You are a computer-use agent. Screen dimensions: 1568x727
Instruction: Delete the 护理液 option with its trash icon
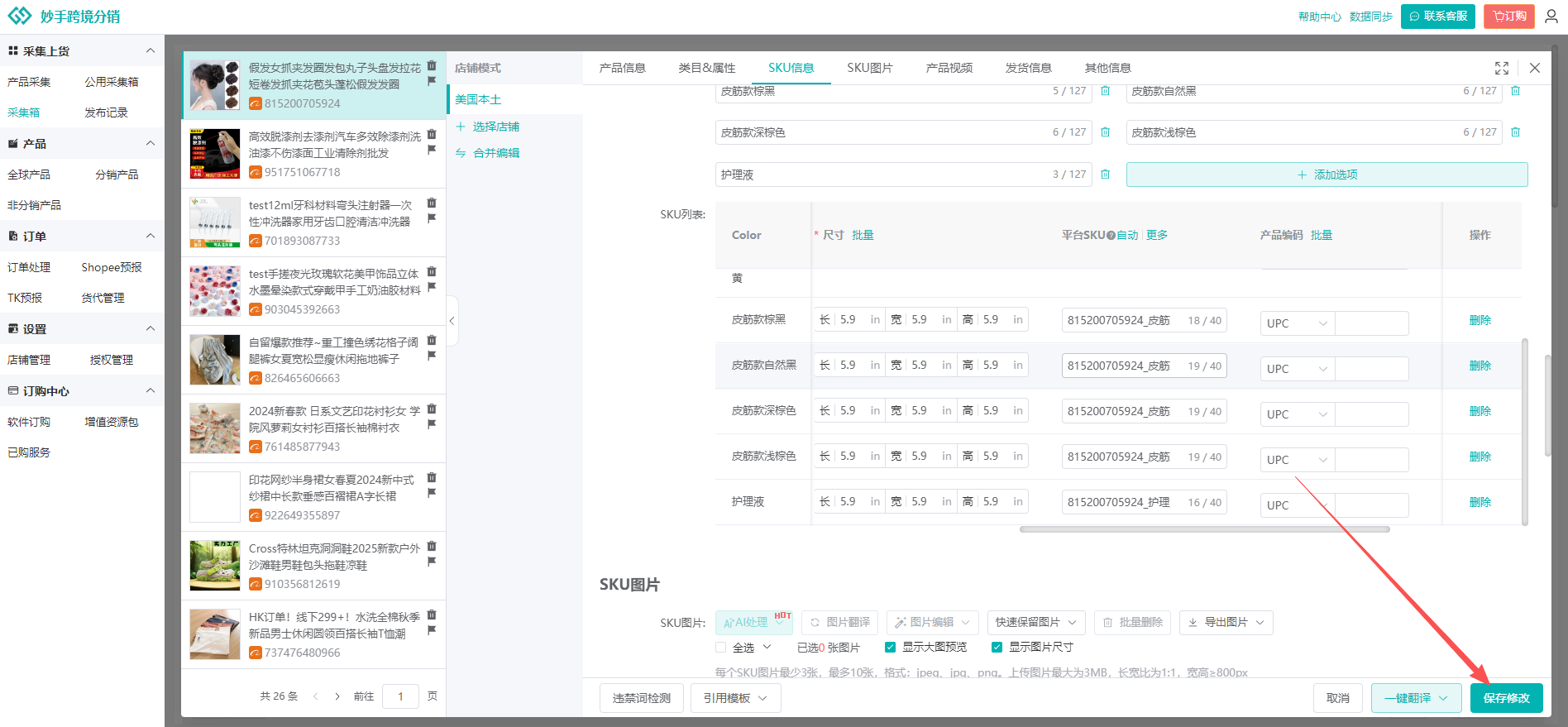1105,175
